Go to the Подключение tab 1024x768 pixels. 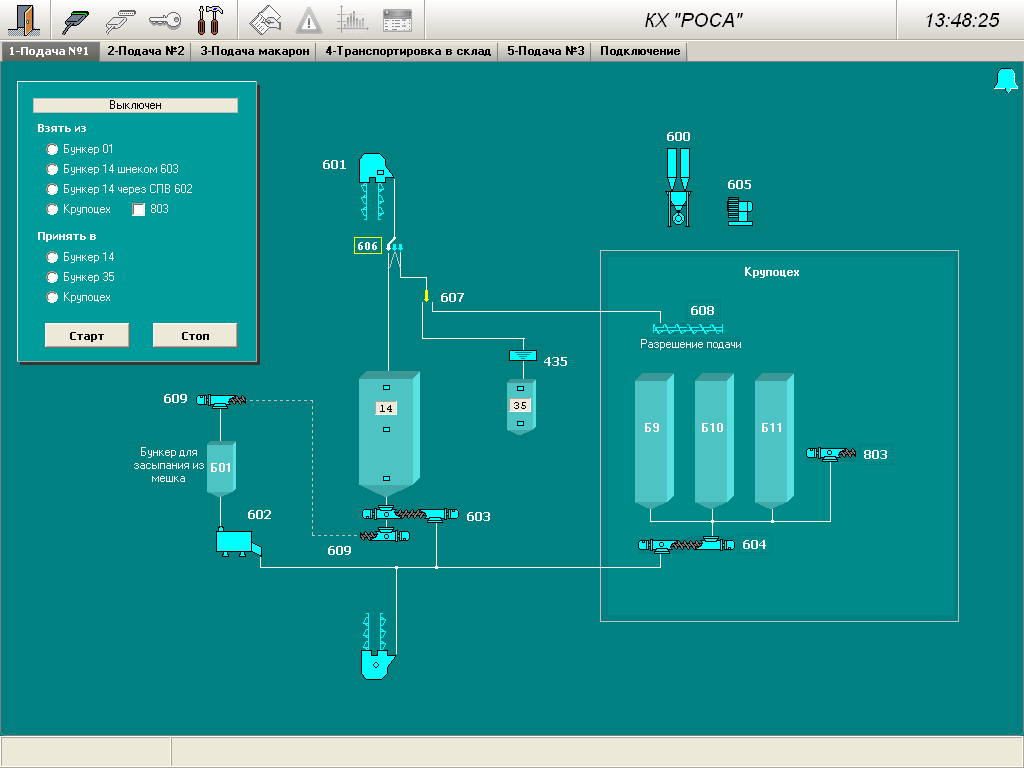click(639, 51)
